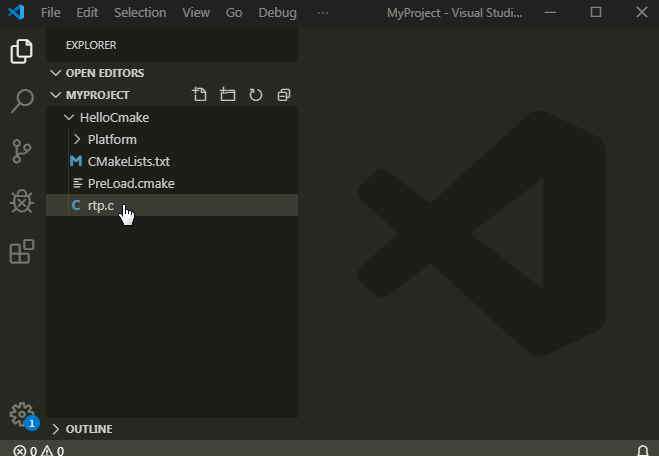Screen dimensions: 659x456
Task: Open the Source Control view
Action: pos(22,151)
